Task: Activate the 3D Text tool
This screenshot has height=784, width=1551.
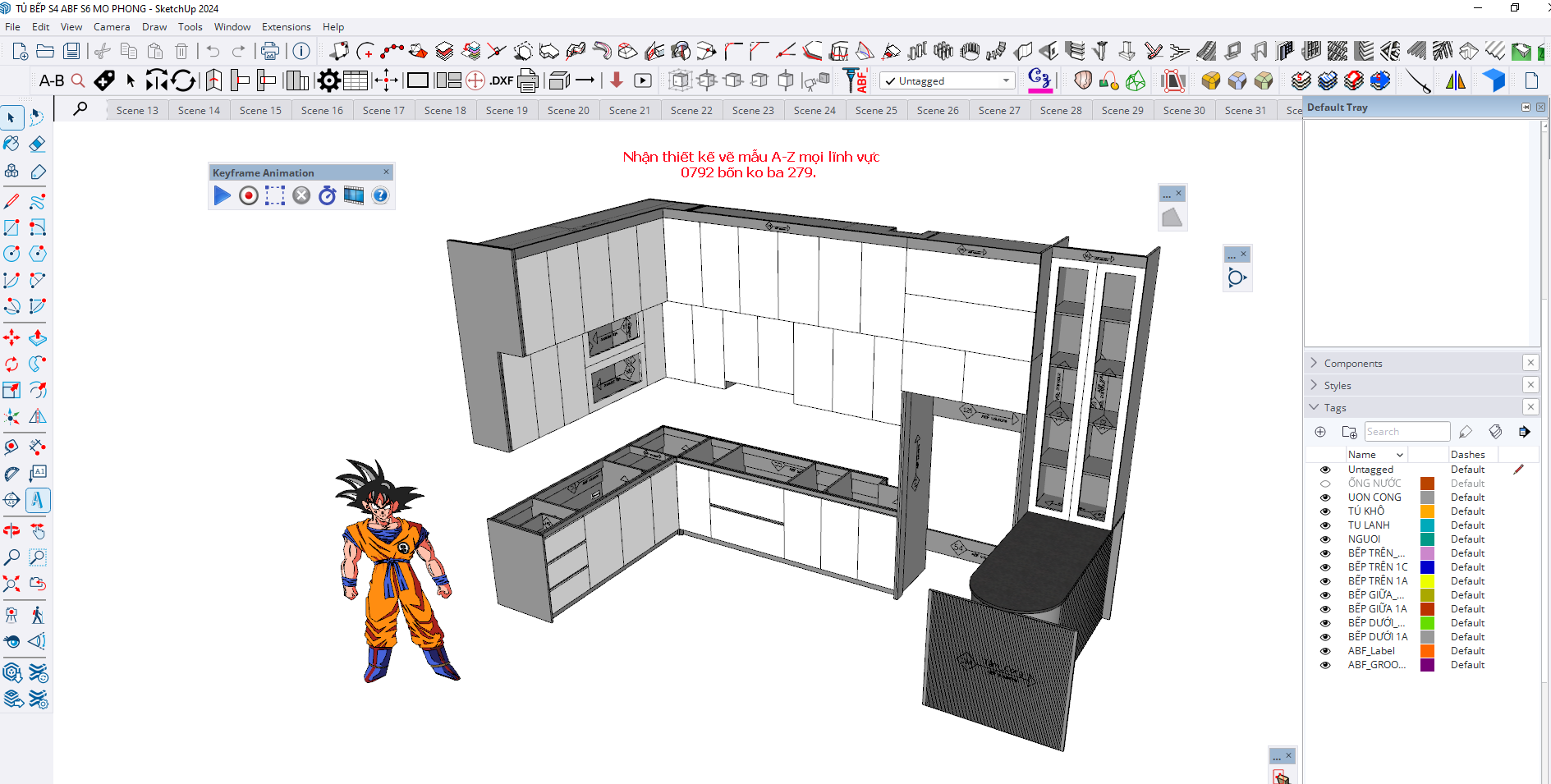Action: 37,500
